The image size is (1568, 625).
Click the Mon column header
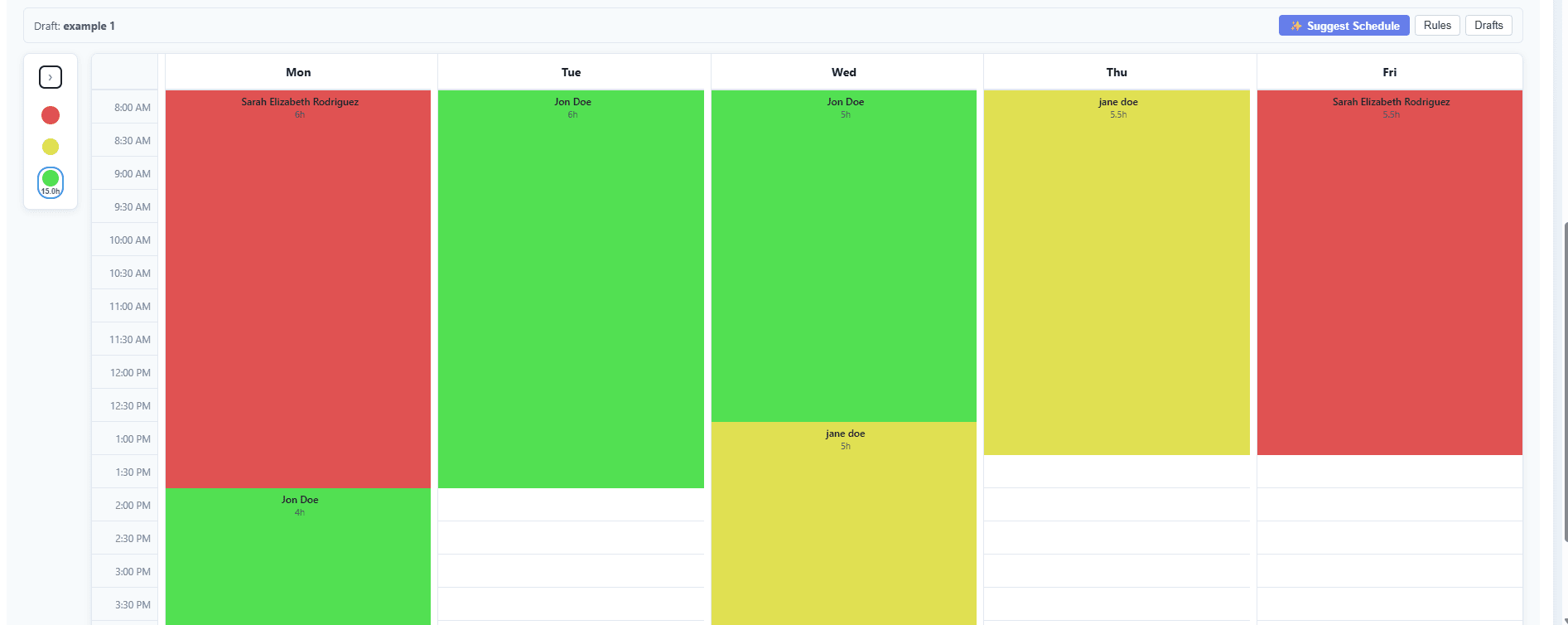[298, 72]
